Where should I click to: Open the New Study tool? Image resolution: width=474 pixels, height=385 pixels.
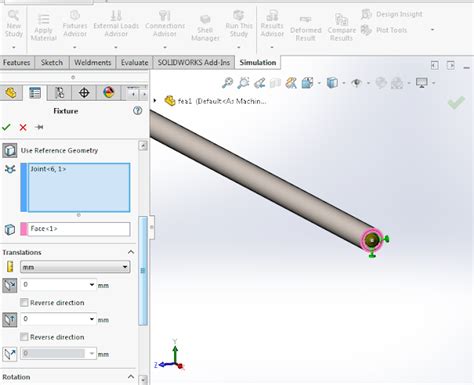pos(14,23)
